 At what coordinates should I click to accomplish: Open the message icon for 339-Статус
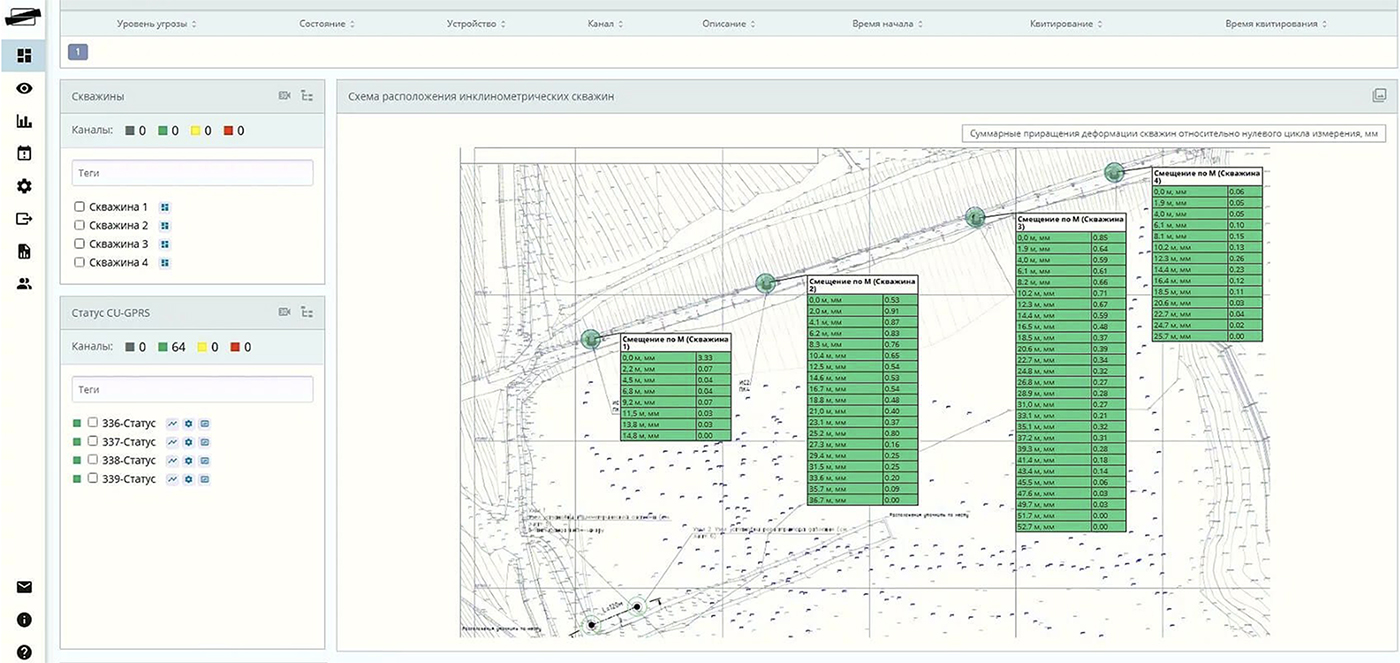tap(204, 480)
